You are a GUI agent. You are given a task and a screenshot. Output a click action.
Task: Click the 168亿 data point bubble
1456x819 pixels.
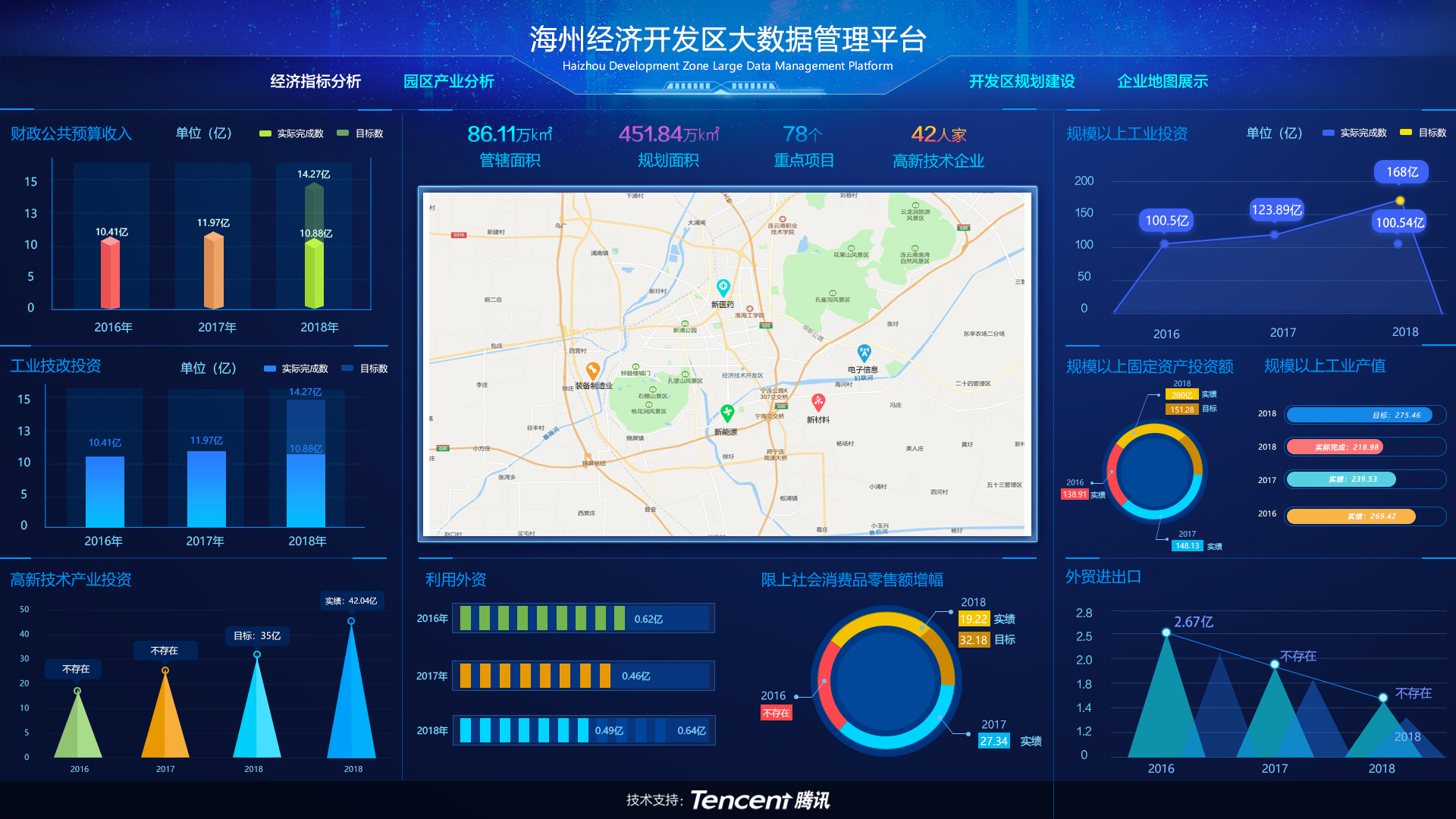click(x=1401, y=172)
